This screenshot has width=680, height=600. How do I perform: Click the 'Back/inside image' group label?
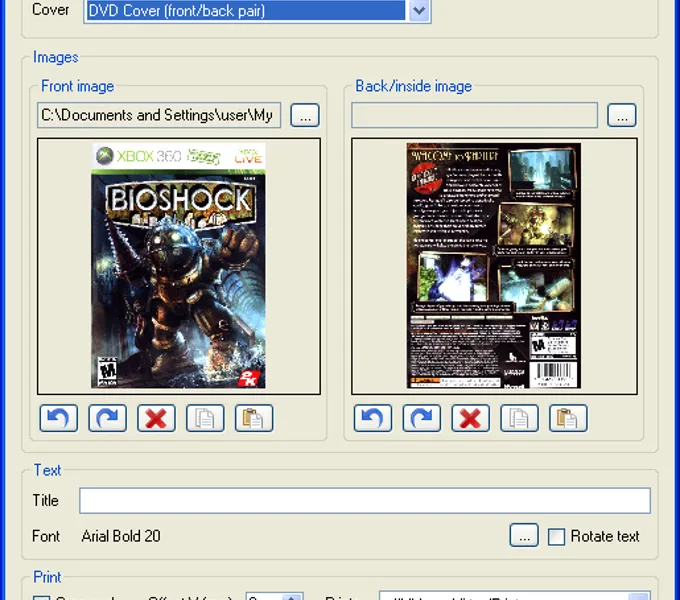tap(414, 86)
